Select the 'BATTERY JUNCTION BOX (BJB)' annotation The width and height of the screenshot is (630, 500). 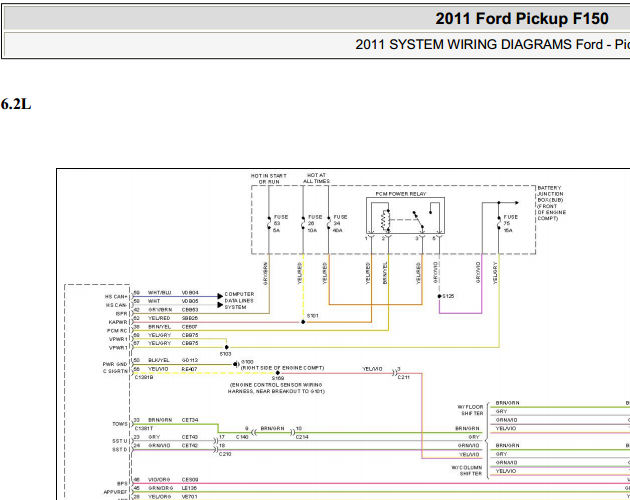(x=551, y=203)
